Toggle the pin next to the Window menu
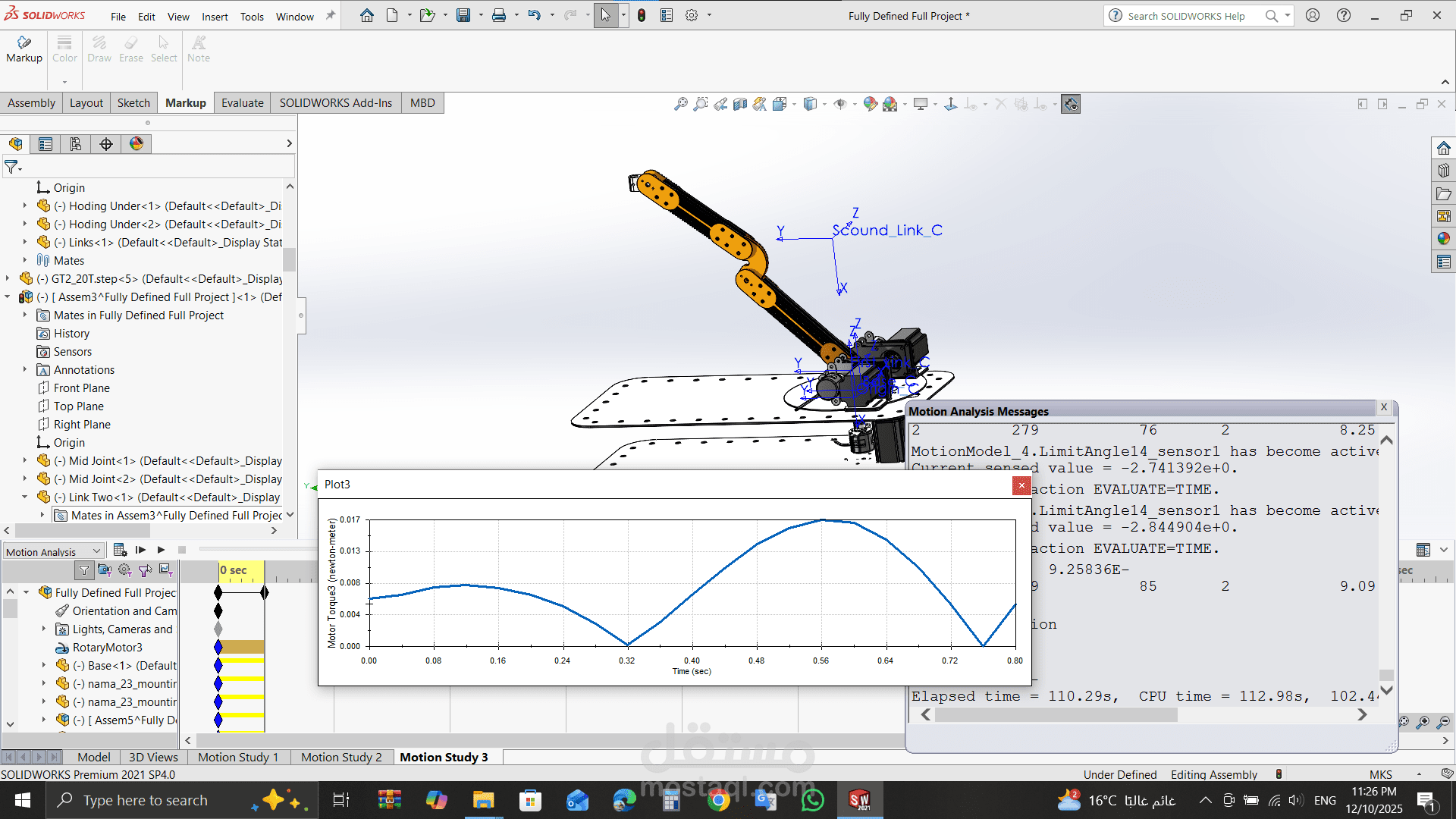1456x819 pixels. coord(330,15)
